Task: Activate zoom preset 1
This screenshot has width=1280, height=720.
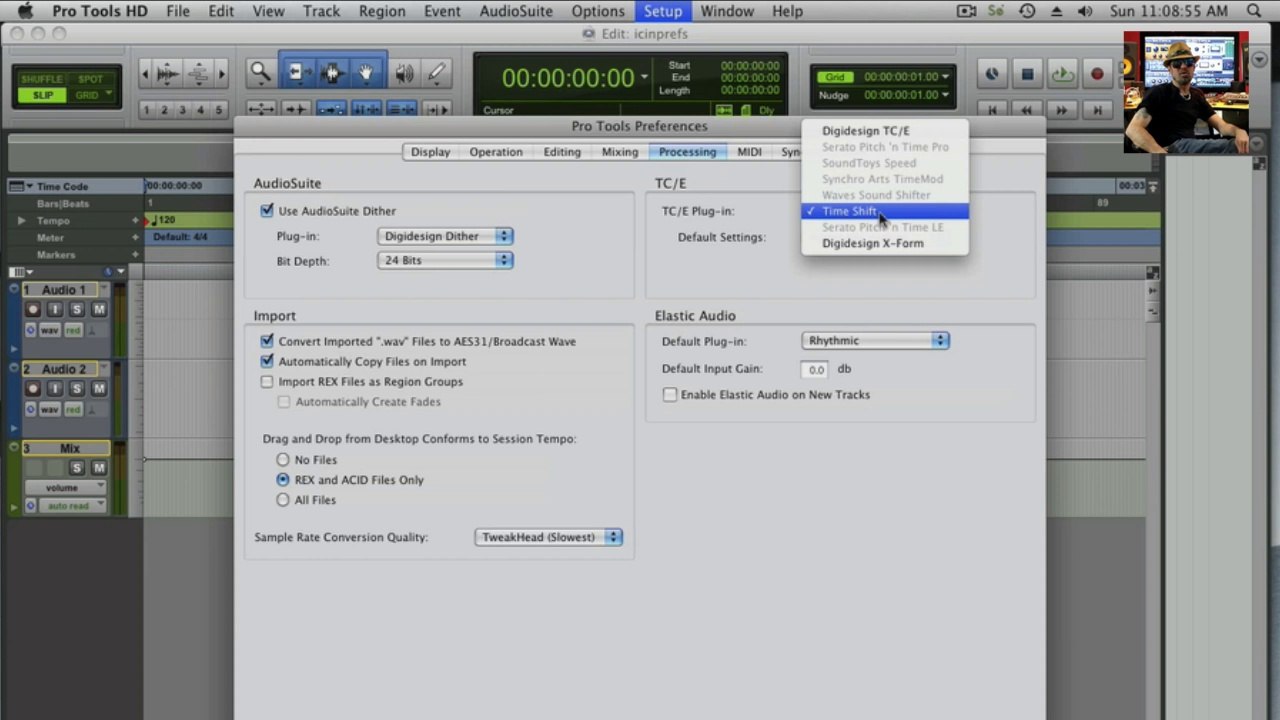Action: click(x=146, y=110)
